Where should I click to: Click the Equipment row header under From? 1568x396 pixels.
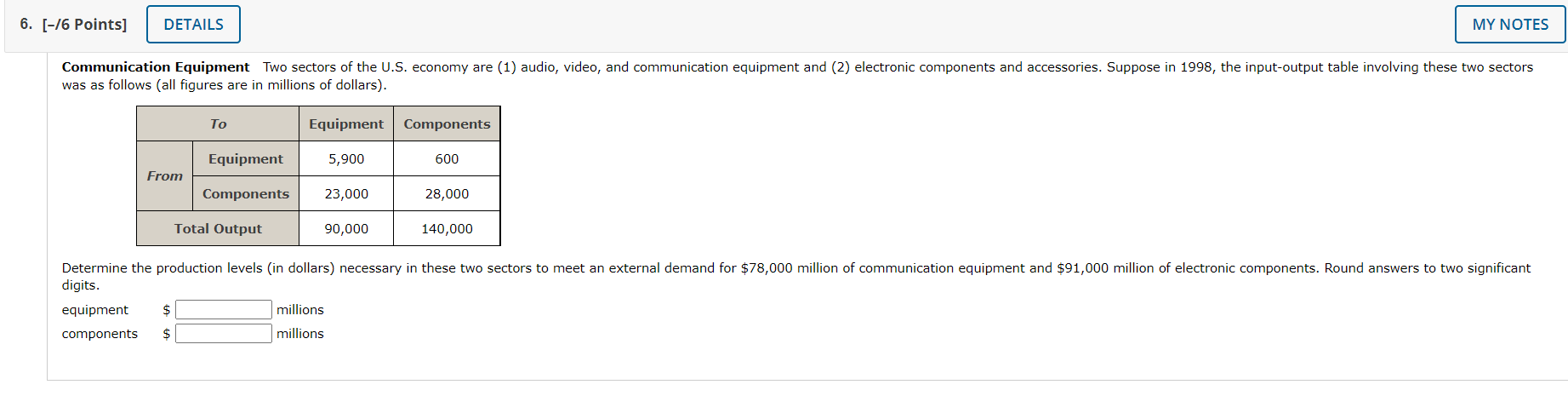pyautogui.click(x=246, y=158)
